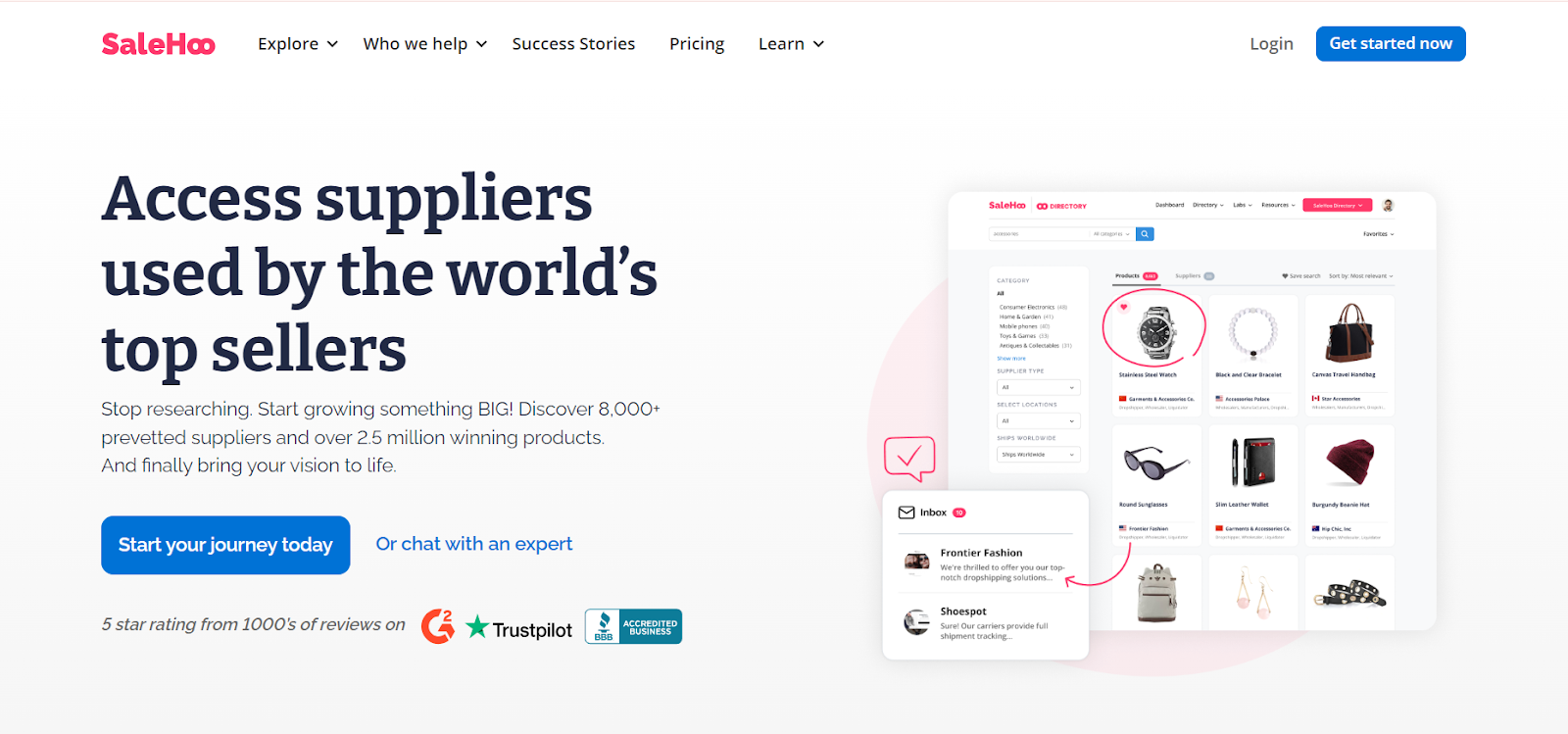Open the Success Stories page
The width and height of the screenshot is (1568, 734).
point(573,44)
